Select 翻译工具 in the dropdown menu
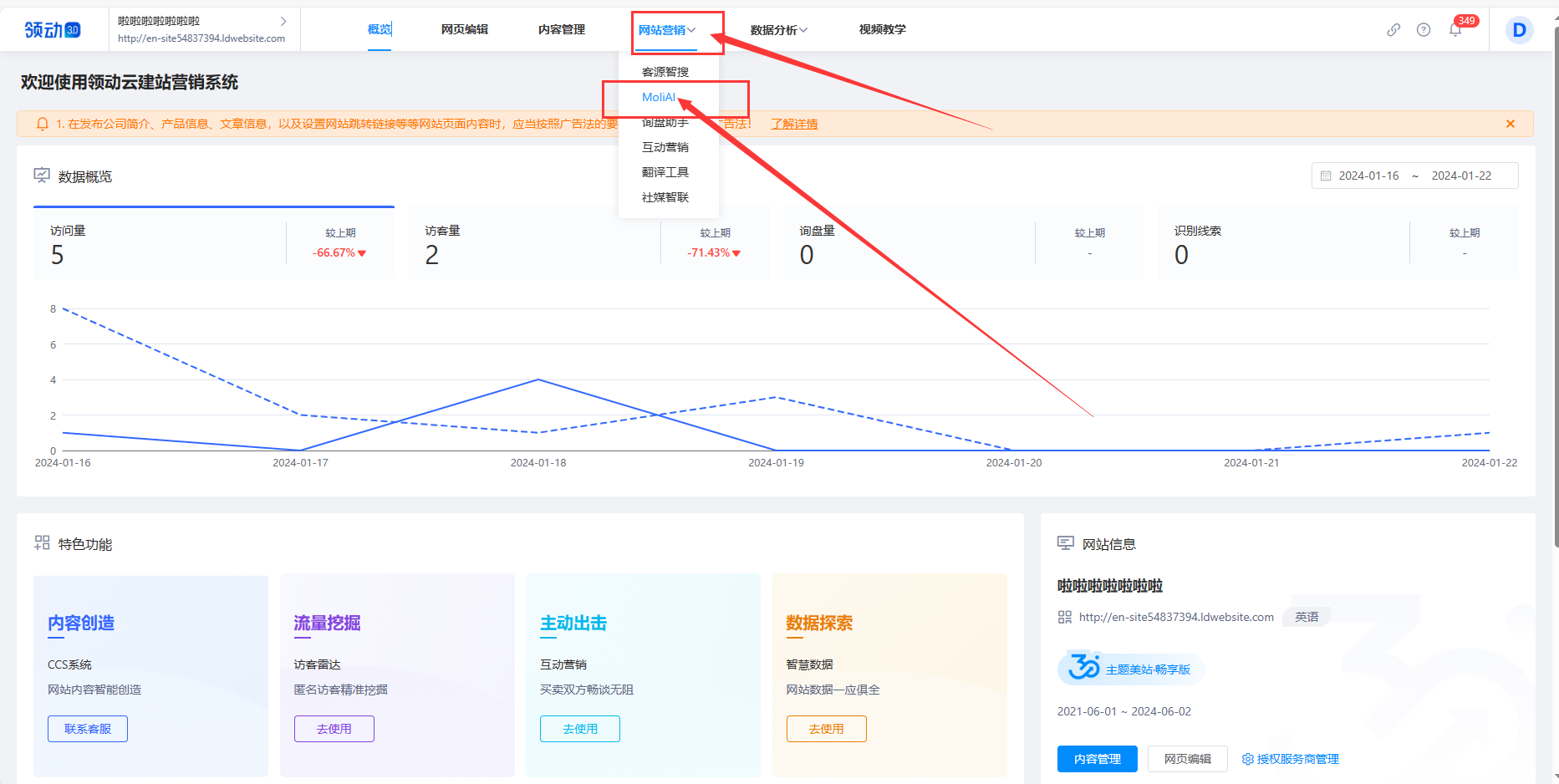 665,171
